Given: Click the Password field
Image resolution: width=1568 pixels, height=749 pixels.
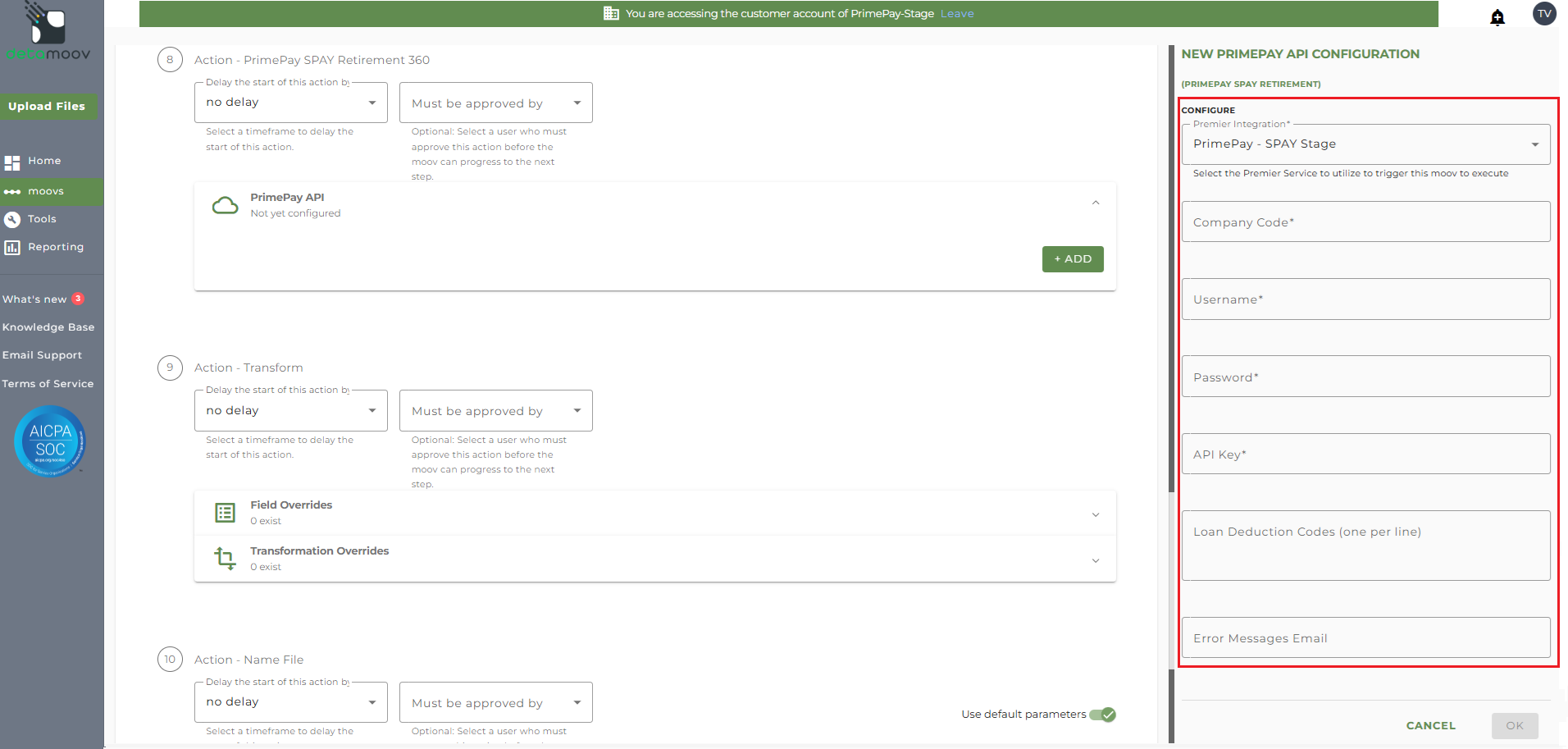Looking at the screenshot, I should pyautogui.click(x=1365, y=377).
